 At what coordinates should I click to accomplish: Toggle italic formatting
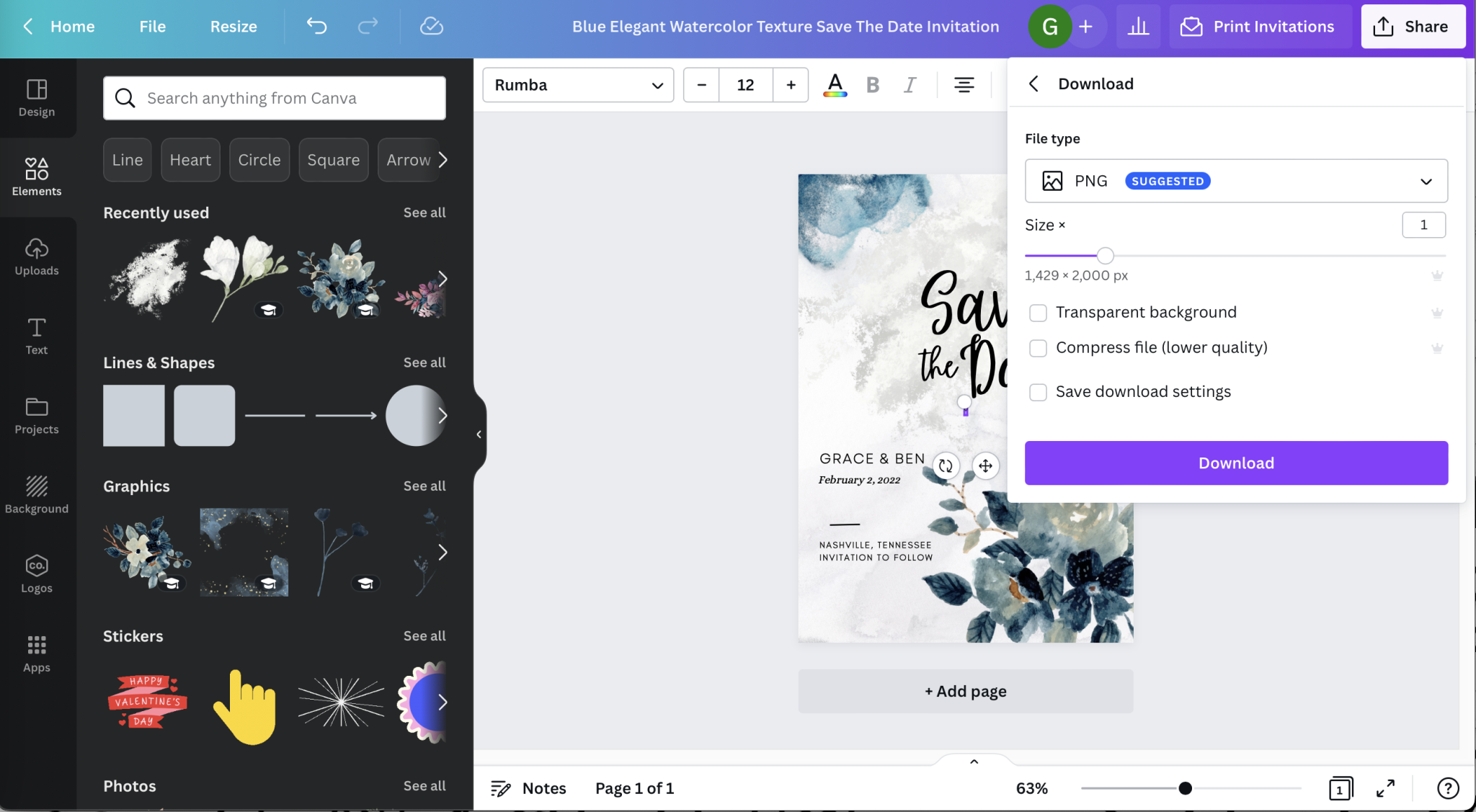[910, 85]
